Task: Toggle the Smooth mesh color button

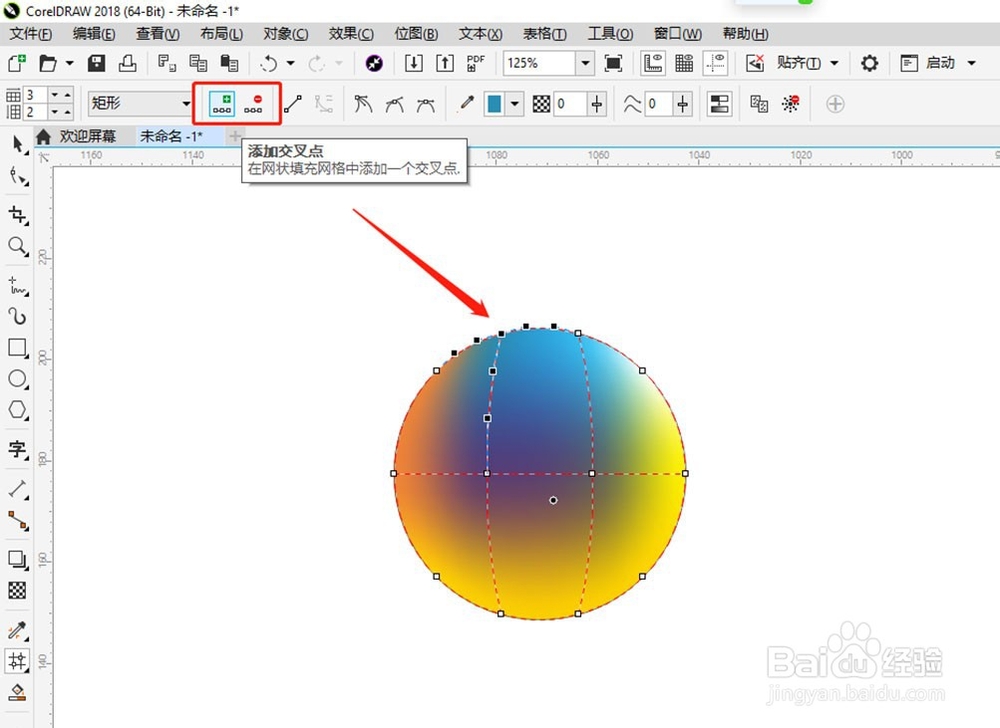Action: click(x=719, y=103)
